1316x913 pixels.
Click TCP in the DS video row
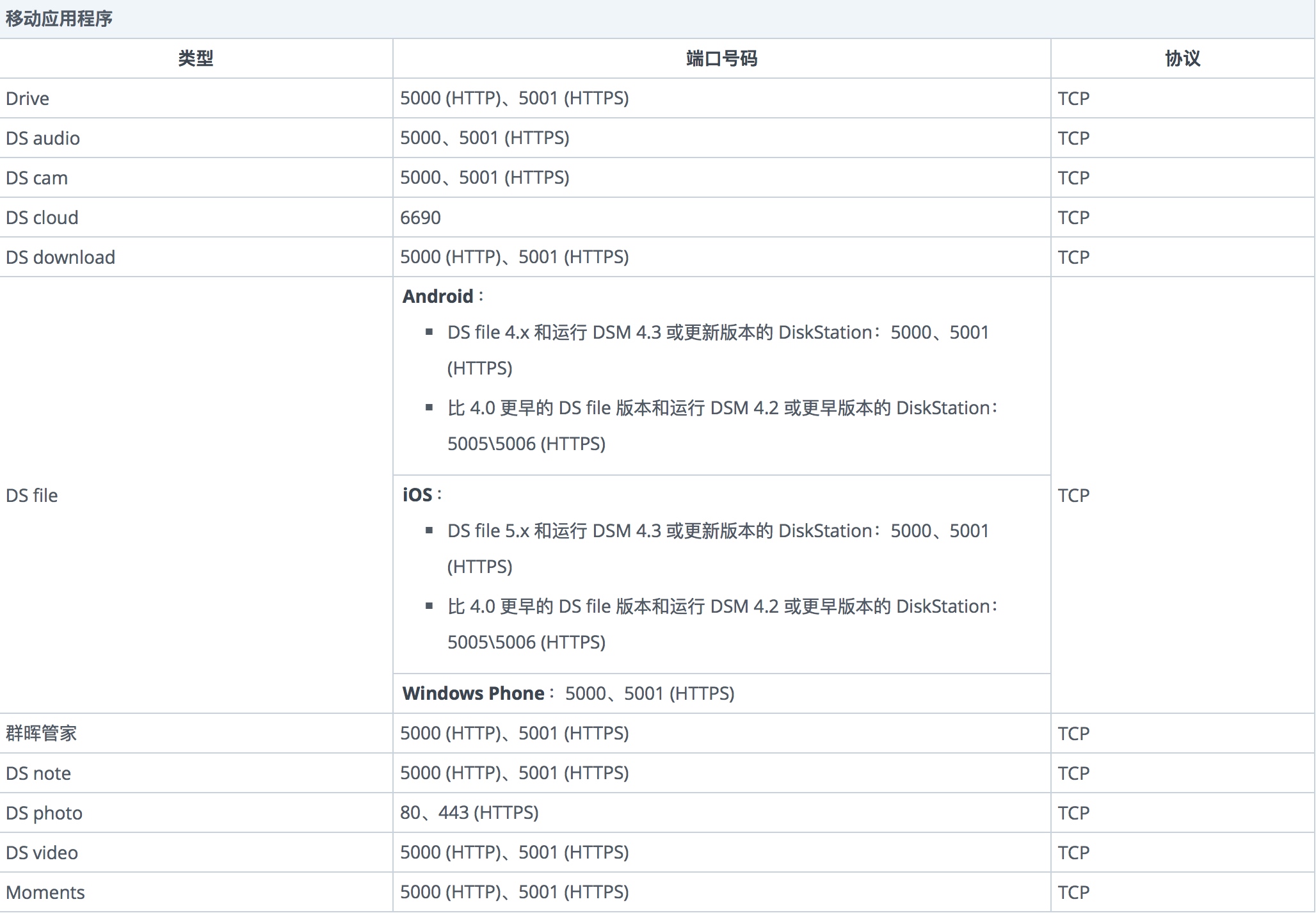pyautogui.click(x=1073, y=852)
